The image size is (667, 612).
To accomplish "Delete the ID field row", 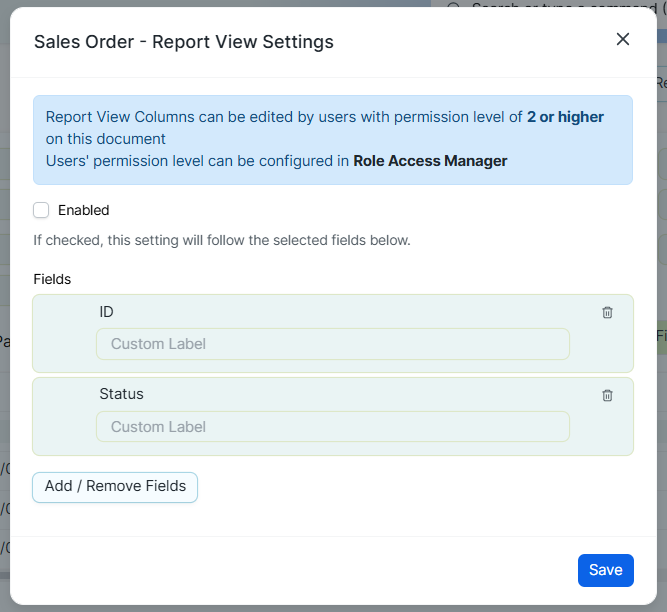I will pos(607,313).
